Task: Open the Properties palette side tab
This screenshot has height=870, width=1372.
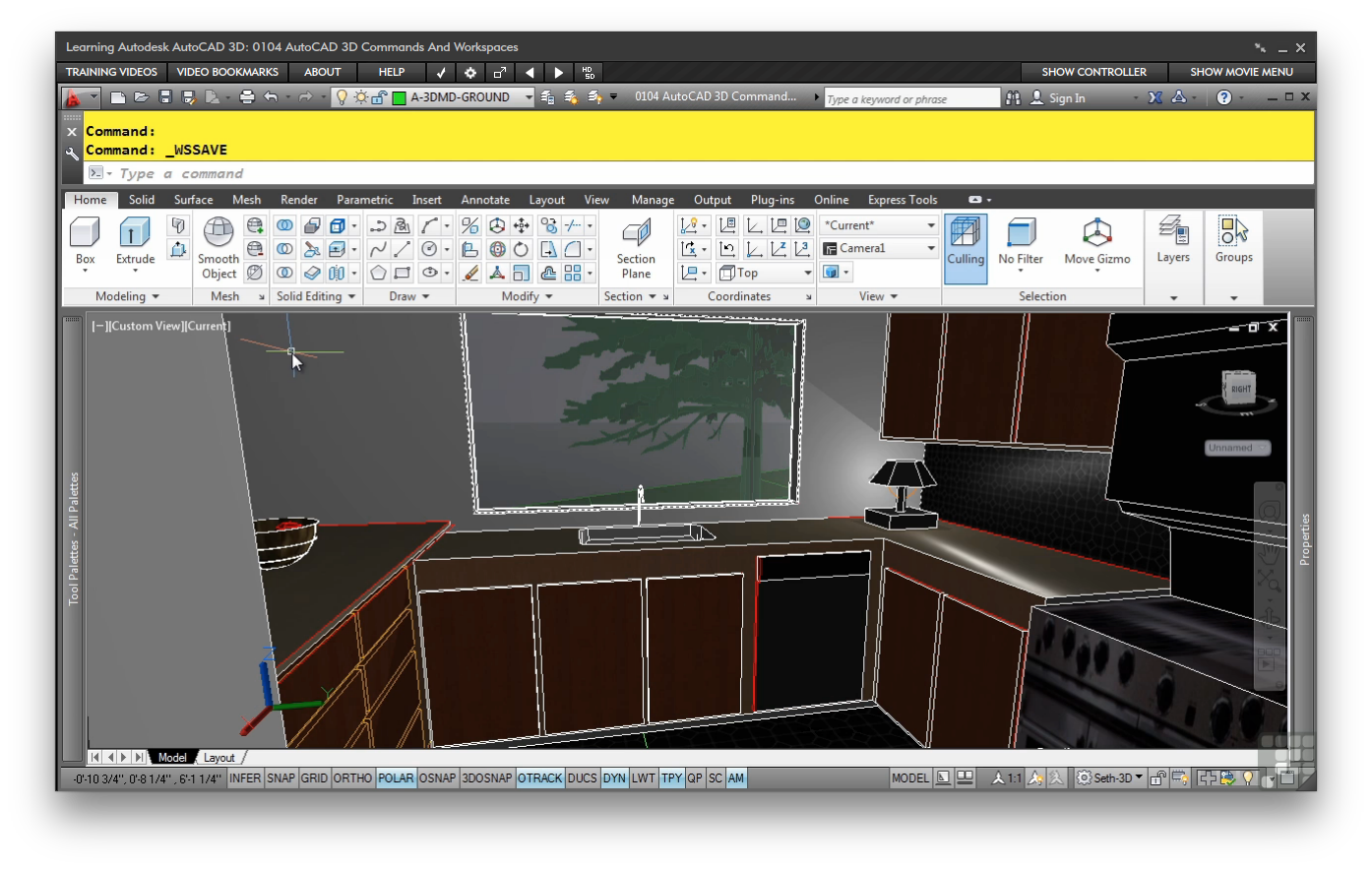Action: 1305,539
